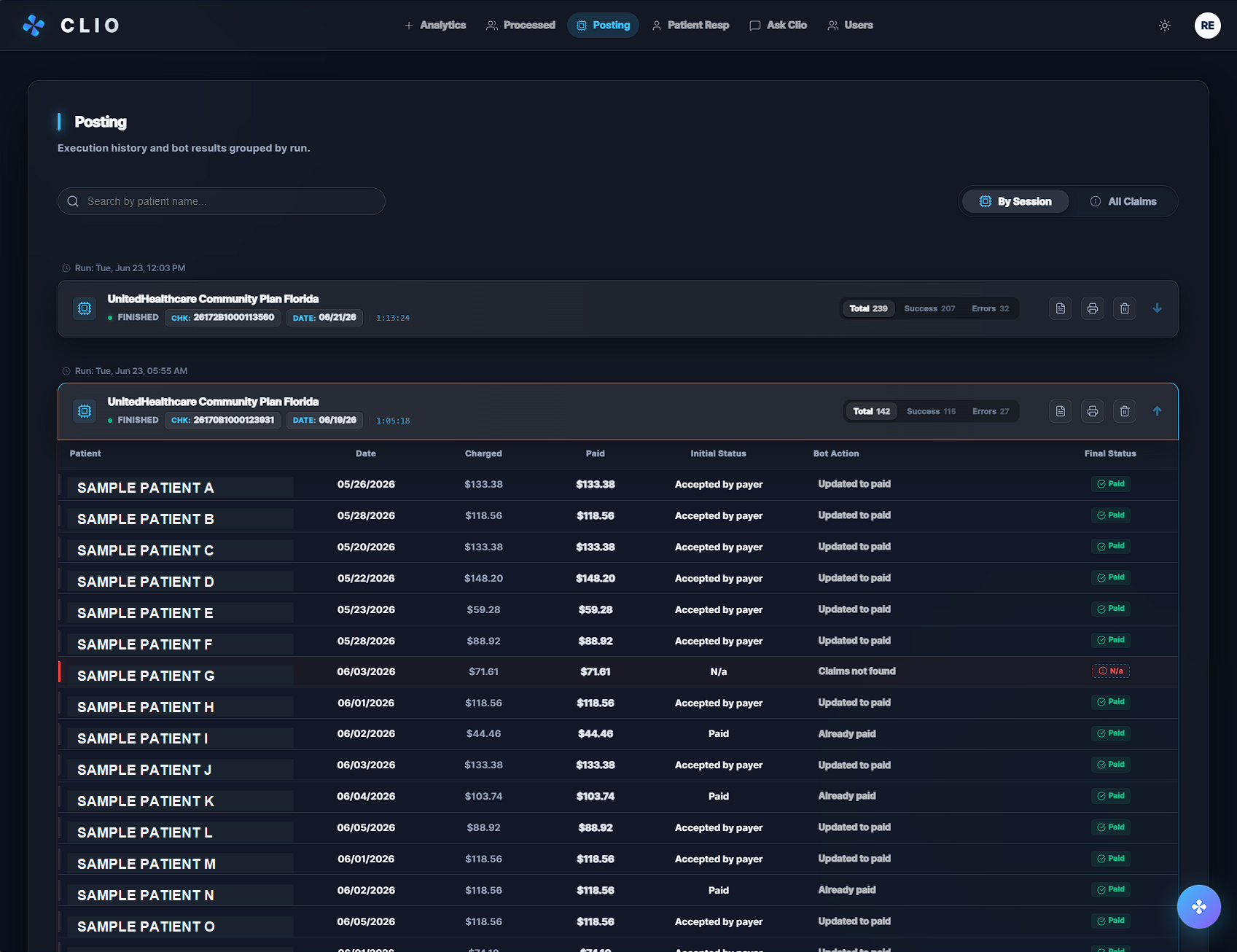Toggle the light/dark theme sun icon
The height and width of the screenshot is (952, 1237).
[1165, 26]
